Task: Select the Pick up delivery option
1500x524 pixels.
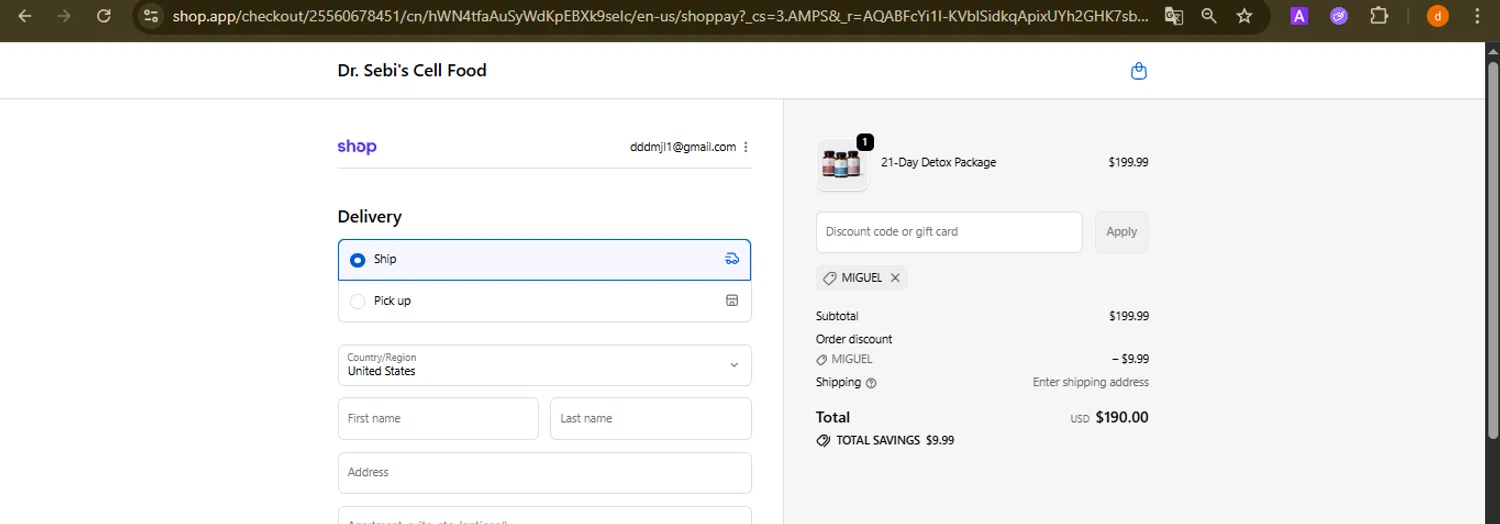Action: (544, 301)
